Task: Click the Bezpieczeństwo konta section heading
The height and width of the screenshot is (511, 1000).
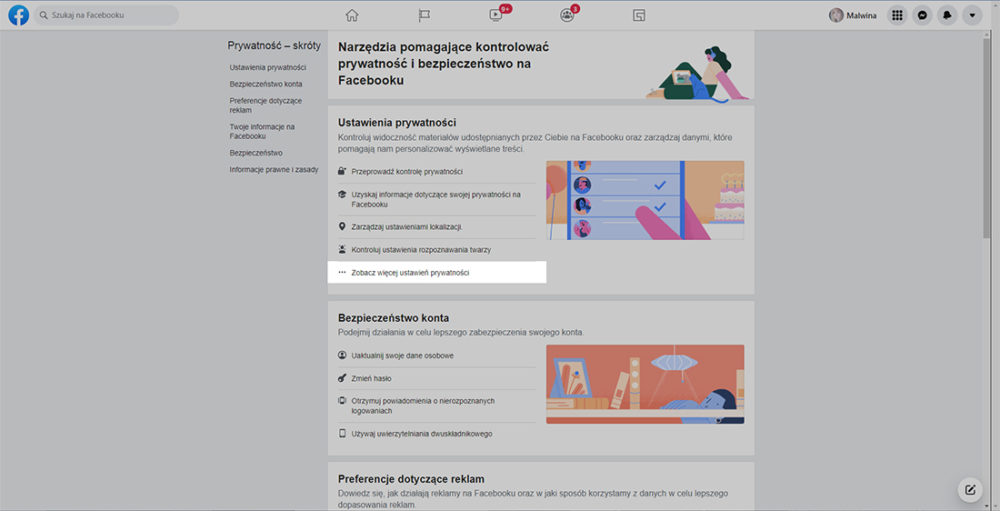Action: 393,318
